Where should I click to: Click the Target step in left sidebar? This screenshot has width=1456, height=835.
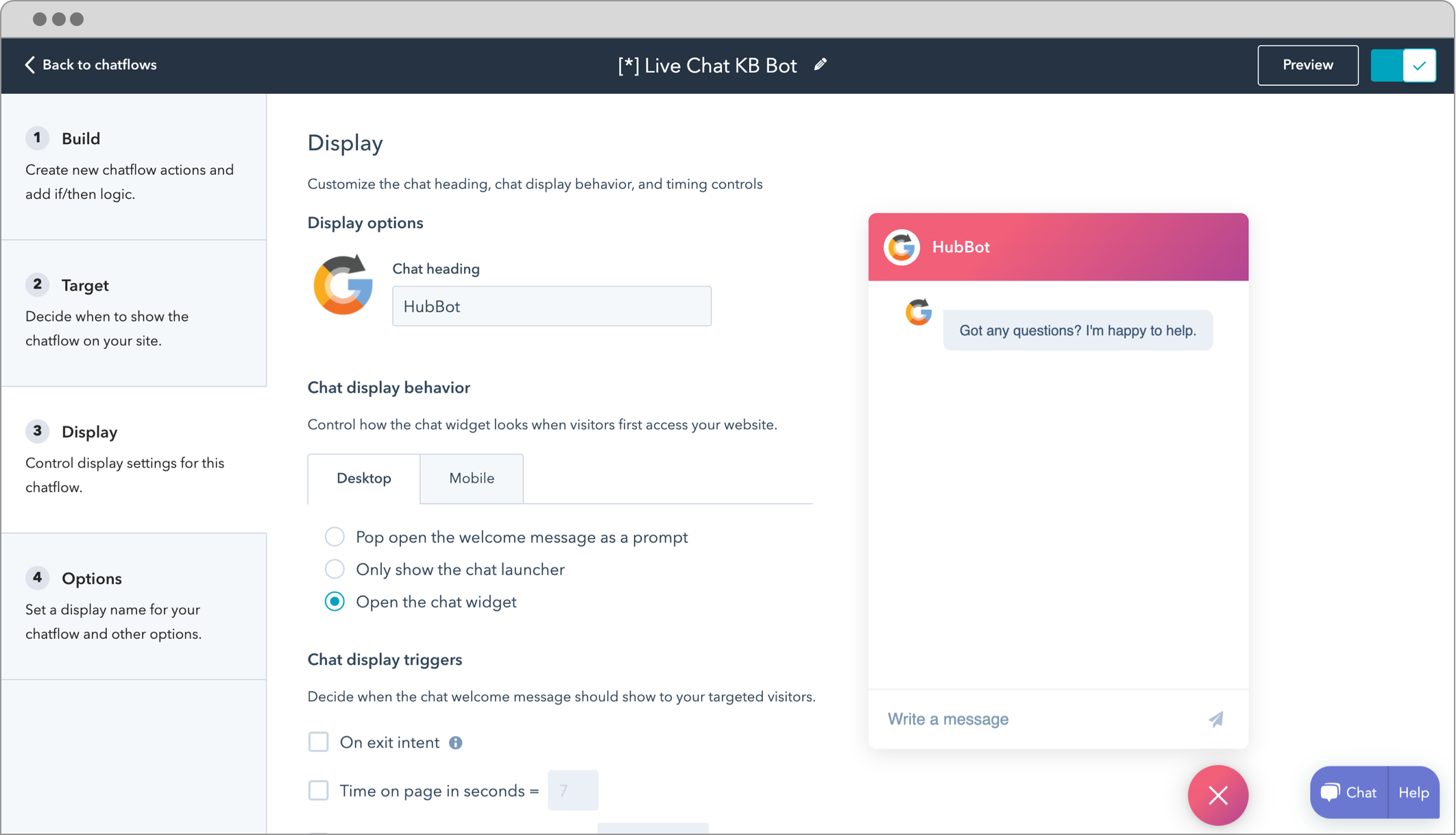click(133, 285)
